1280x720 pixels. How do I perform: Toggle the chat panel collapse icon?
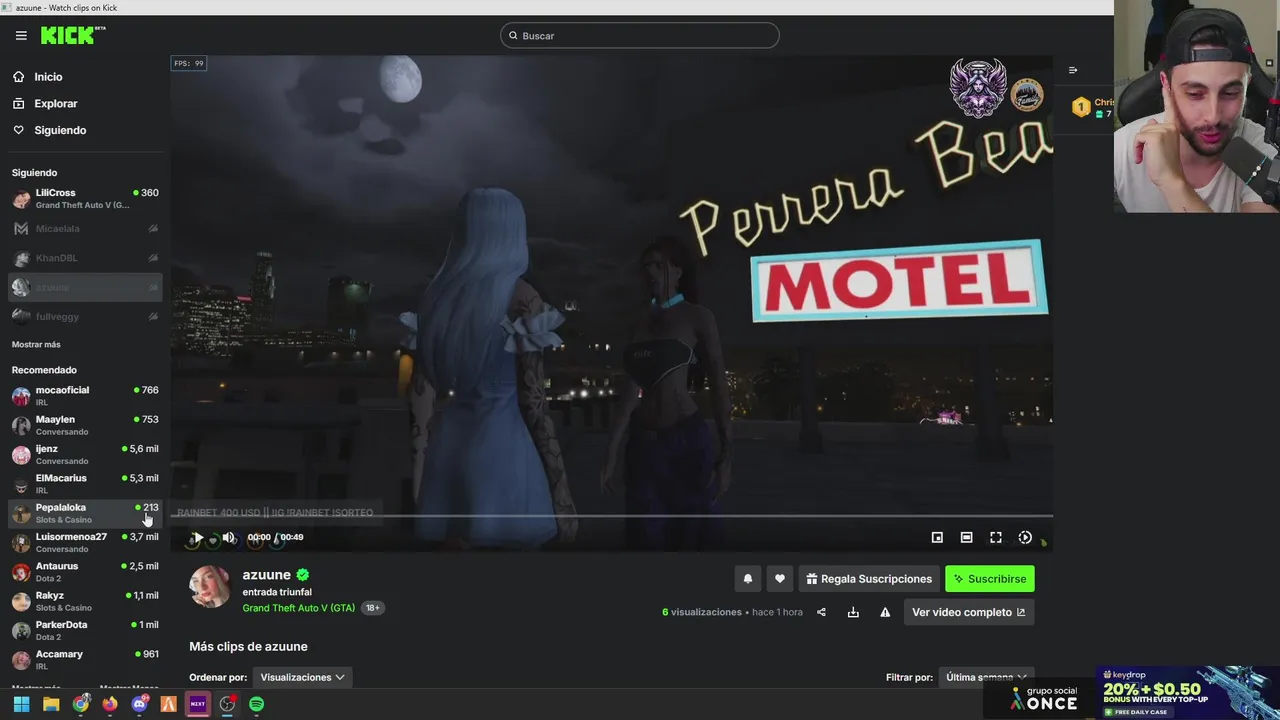1073,70
